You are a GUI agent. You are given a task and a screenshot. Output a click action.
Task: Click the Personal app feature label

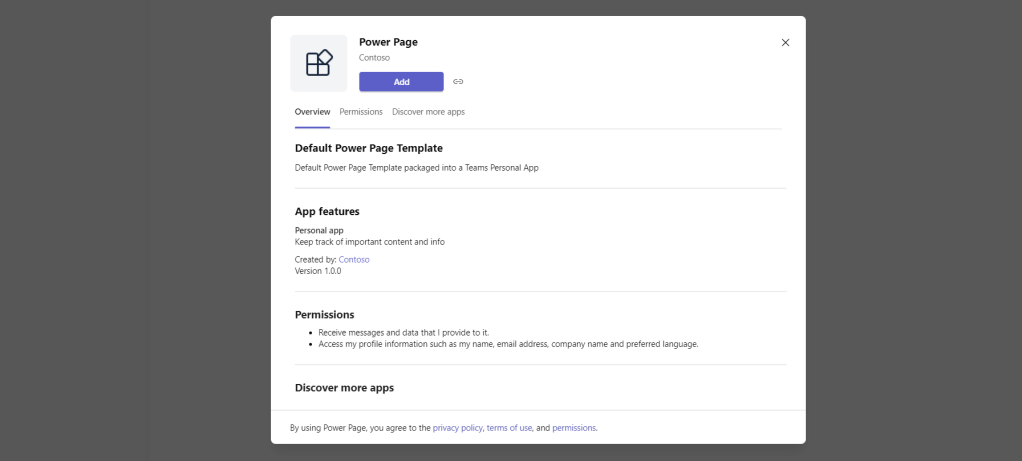click(319, 230)
